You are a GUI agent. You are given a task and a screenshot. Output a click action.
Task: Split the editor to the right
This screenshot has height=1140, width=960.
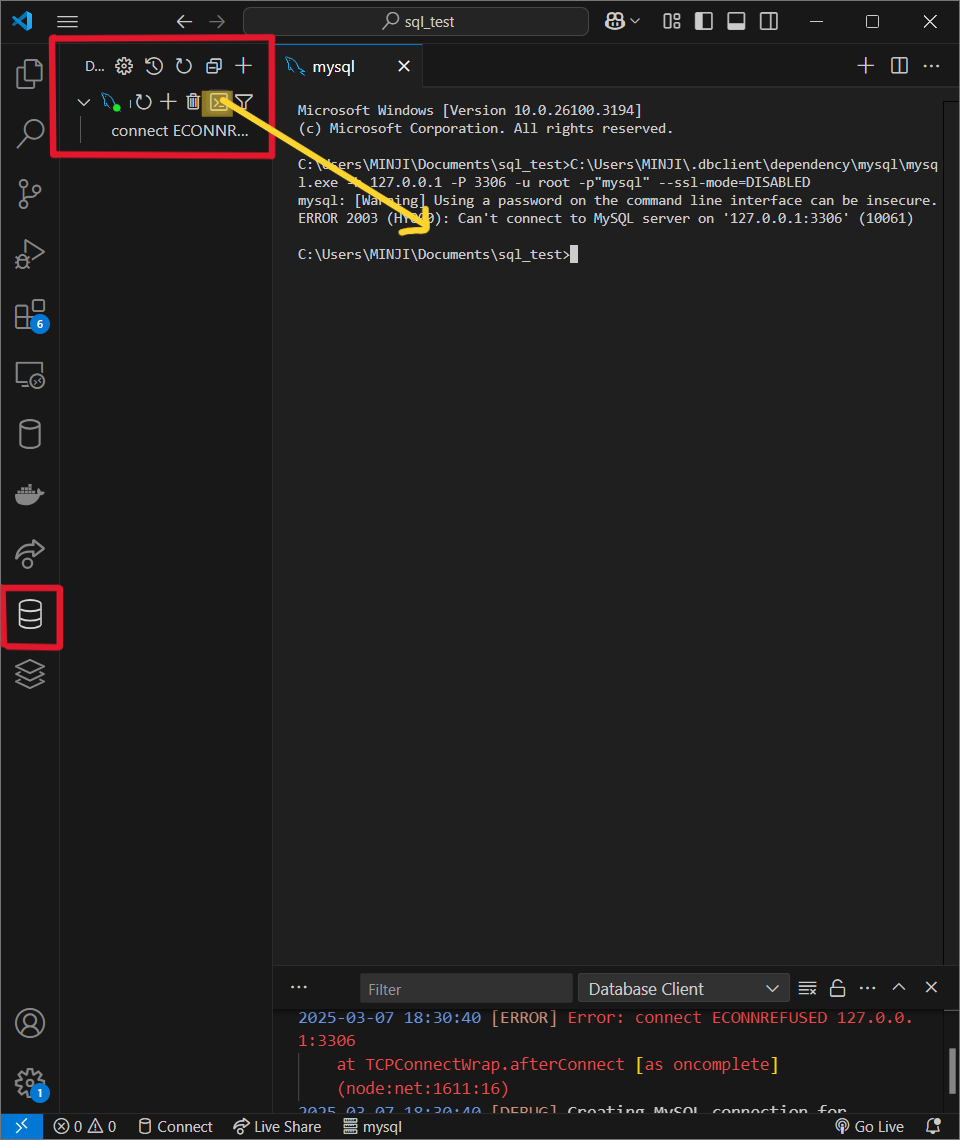point(900,66)
